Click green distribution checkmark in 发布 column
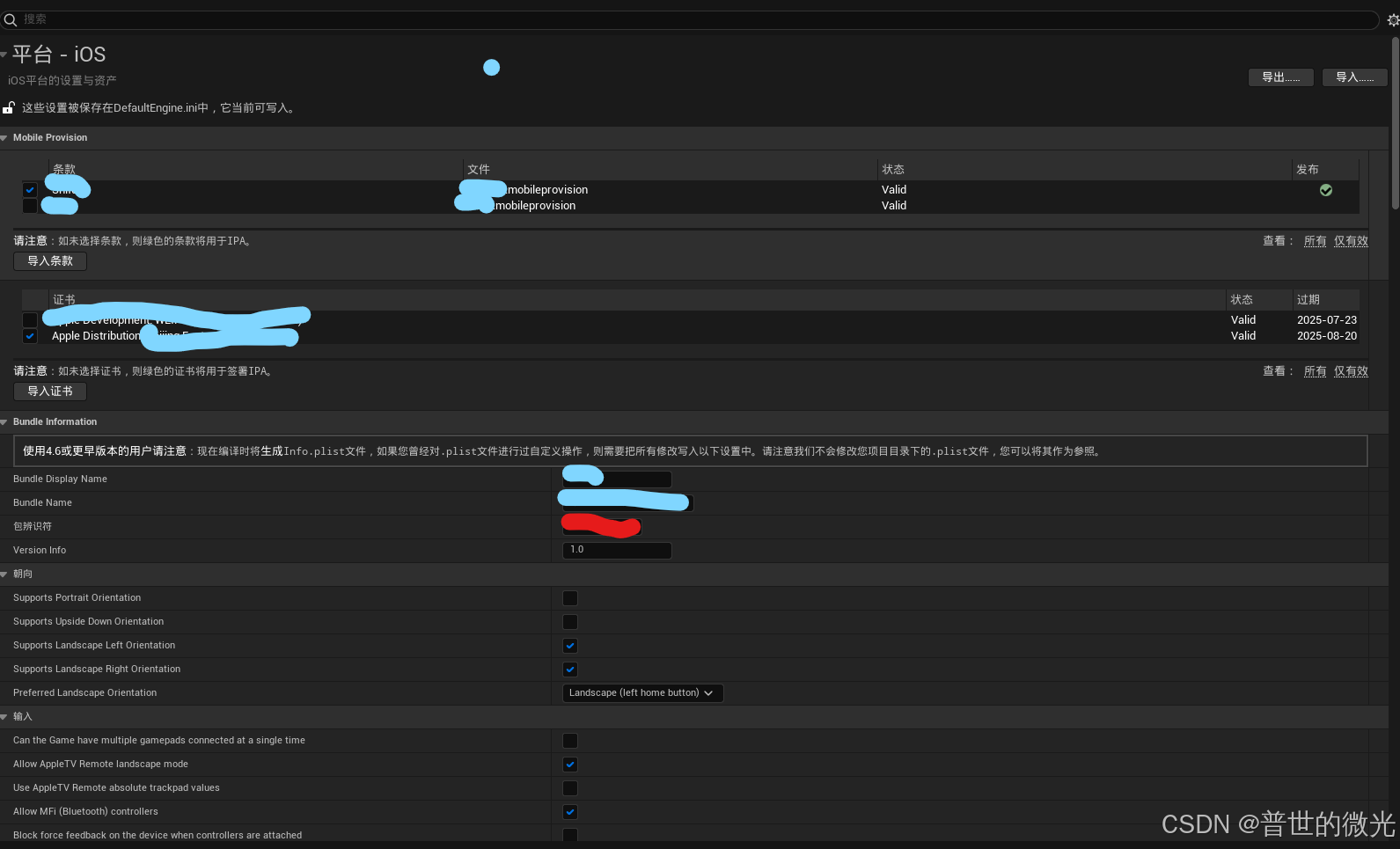Screen dimensions: 1400x849 pos(1326,190)
